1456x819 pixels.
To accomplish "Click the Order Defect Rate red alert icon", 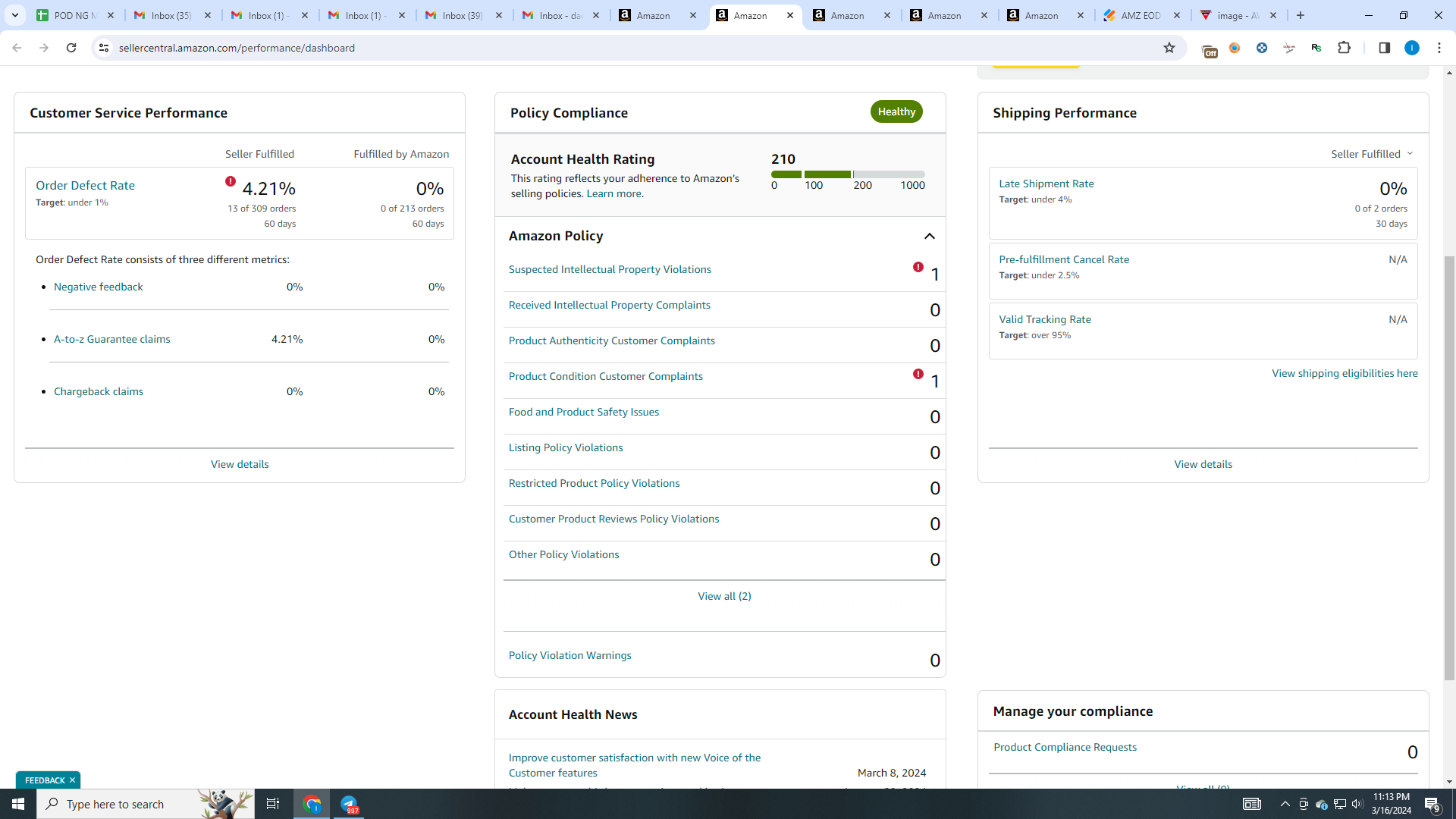I will (x=231, y=182).
